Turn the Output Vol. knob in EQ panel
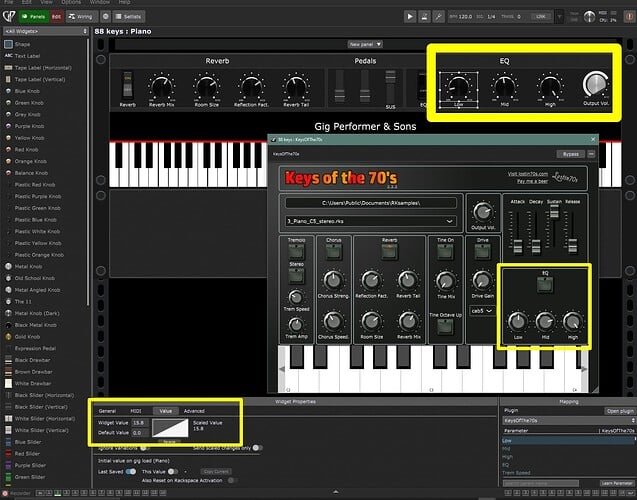637x500 pixels. pyautogui.click(x=594, y=84)
